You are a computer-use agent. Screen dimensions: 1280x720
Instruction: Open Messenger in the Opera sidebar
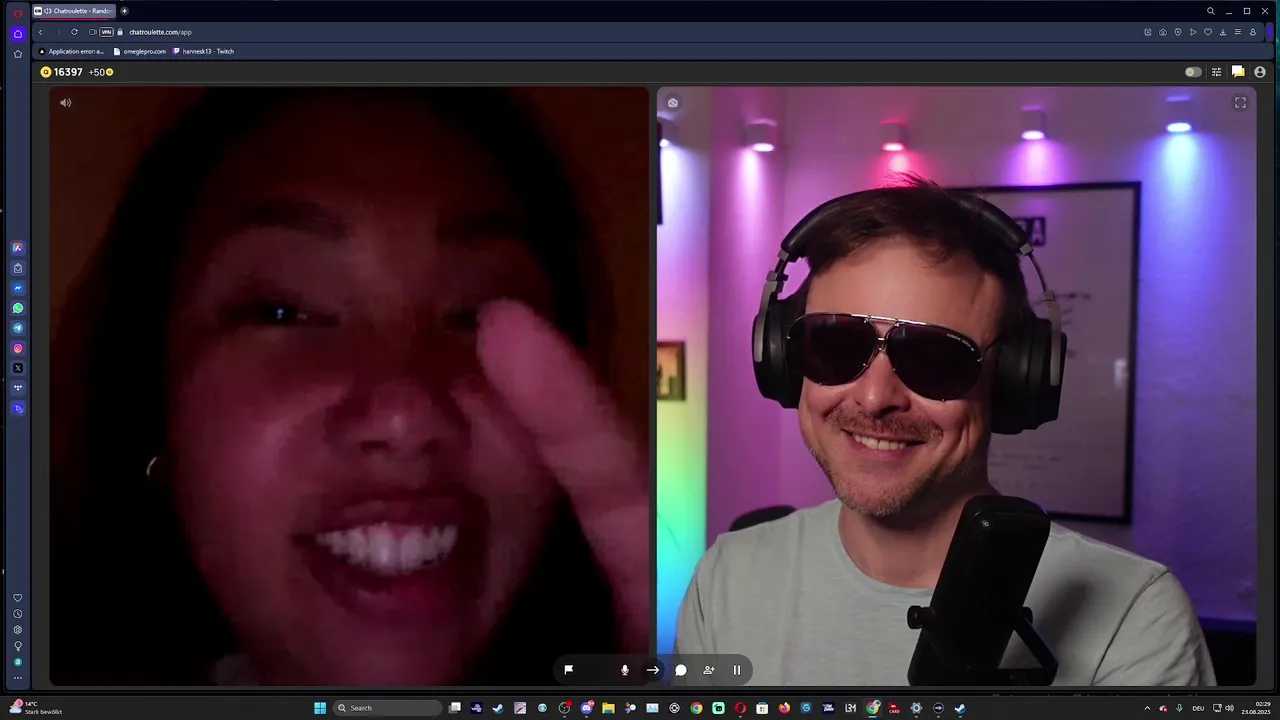point(17,288)
